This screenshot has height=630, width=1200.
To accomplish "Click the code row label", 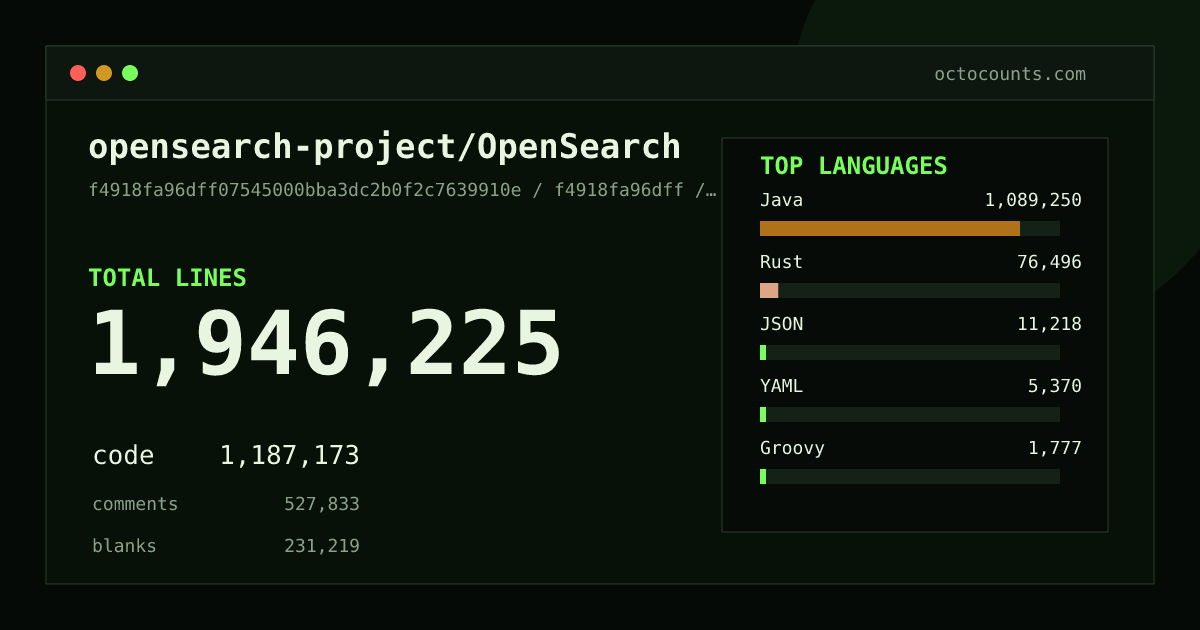I will 123,456.
